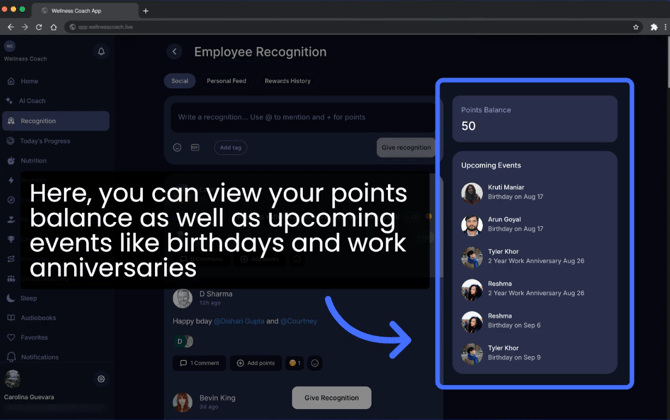670x420 pixels.
Task: Click the Wellness Coach logo
Action: click(10, 46)
